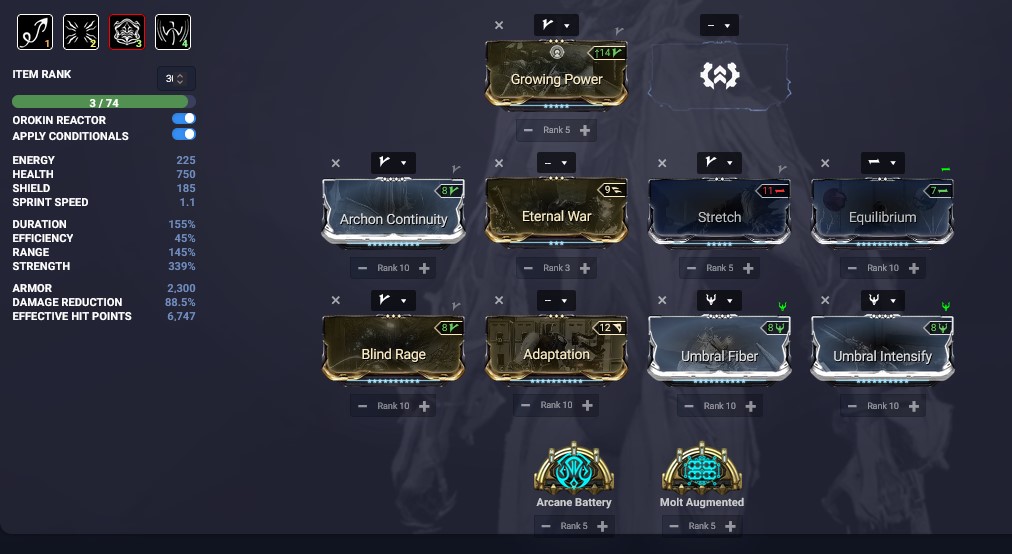Select the fourth ability icon
The height and width of the screenshot is (554, 1012).
pos(173,32)
